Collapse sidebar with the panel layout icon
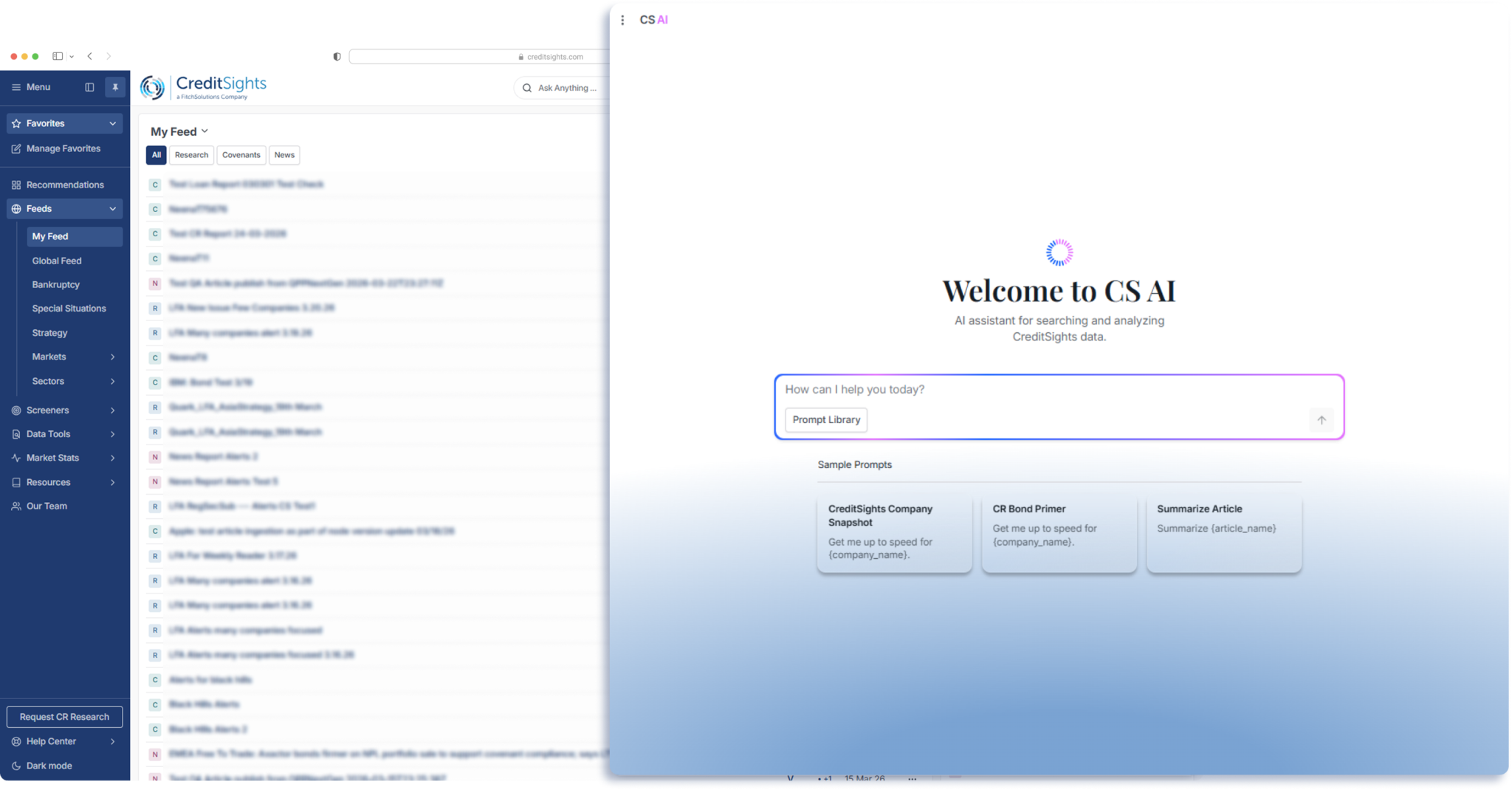 point(89,87)
